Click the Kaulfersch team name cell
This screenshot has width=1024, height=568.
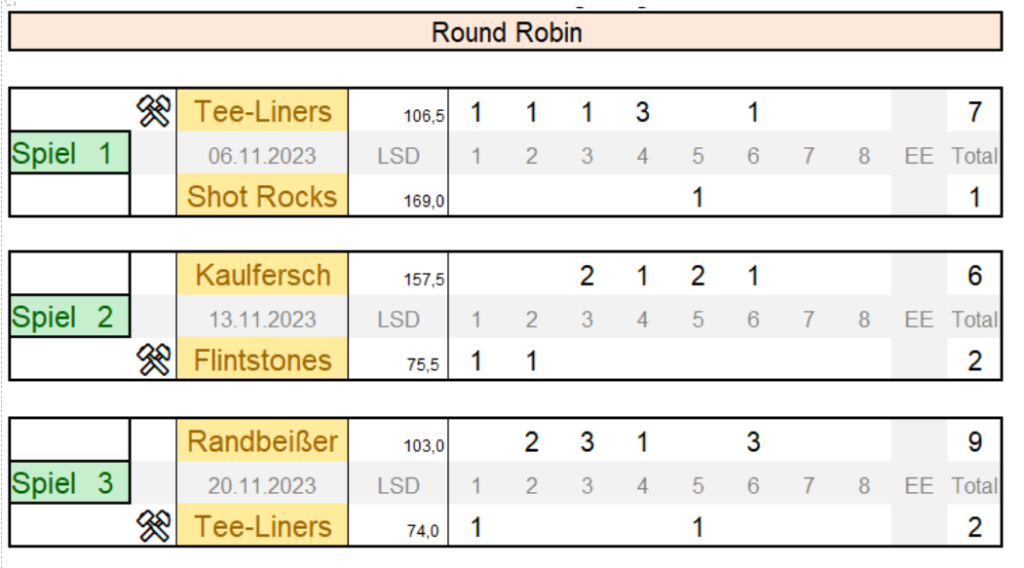coord(262,275)
